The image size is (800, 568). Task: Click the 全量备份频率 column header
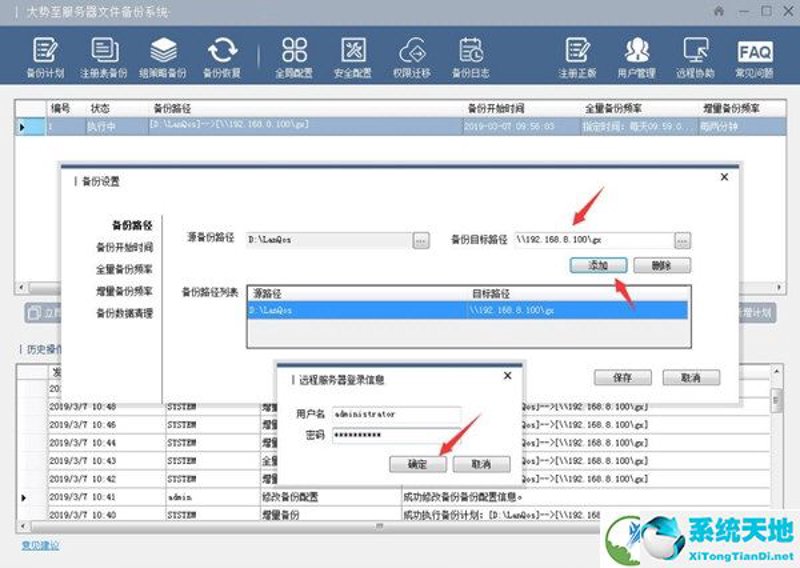639,108
